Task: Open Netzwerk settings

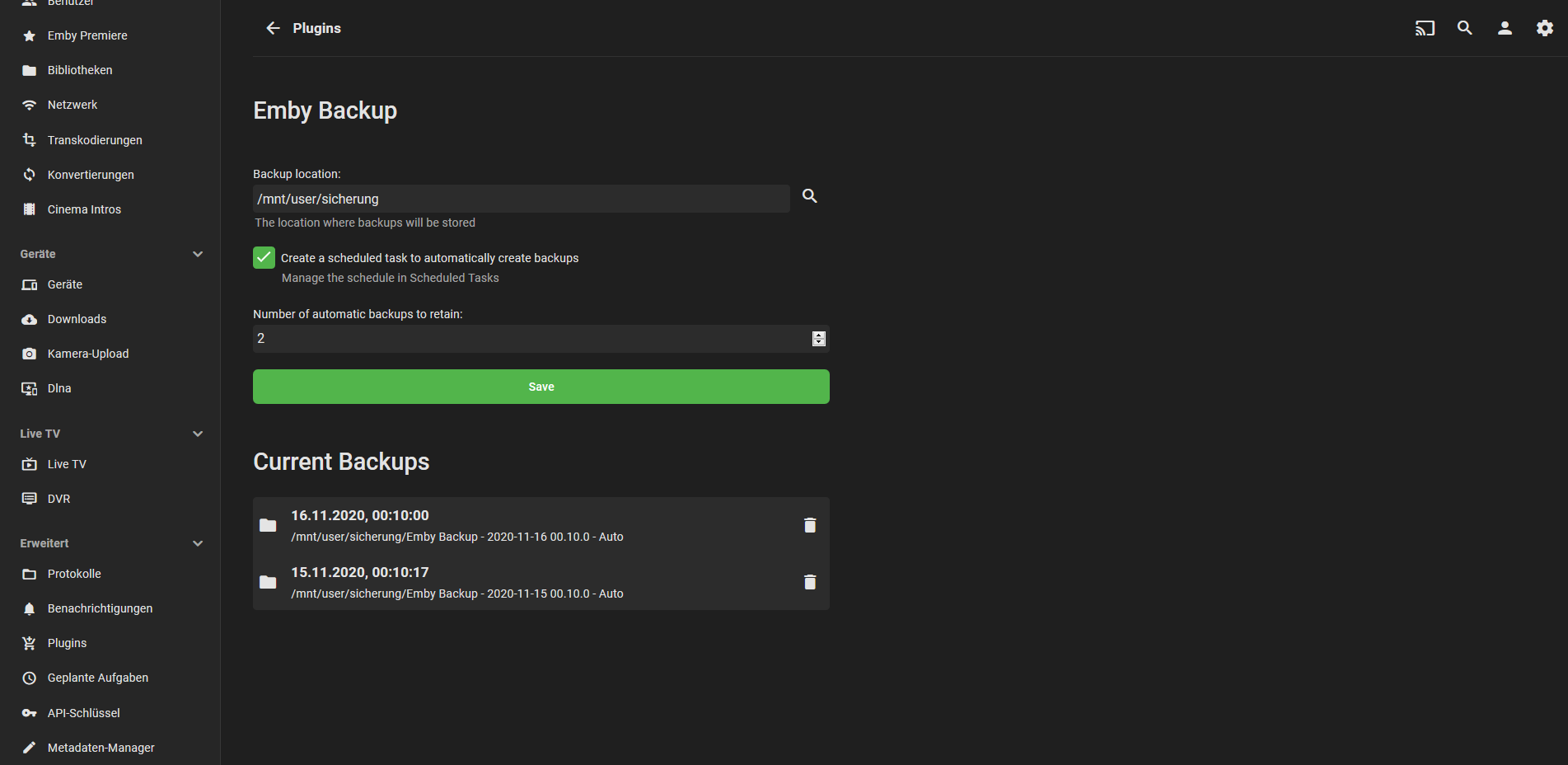Action: (73, 105)
